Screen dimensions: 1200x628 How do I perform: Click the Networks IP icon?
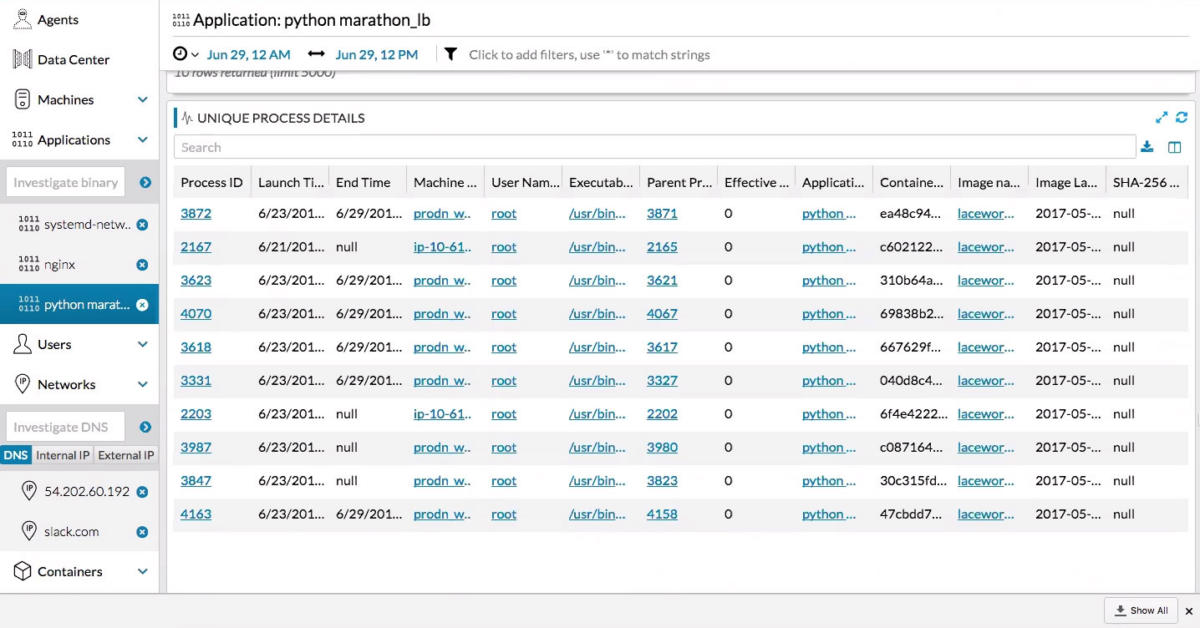pyautogui.click(x=22, y=384)
